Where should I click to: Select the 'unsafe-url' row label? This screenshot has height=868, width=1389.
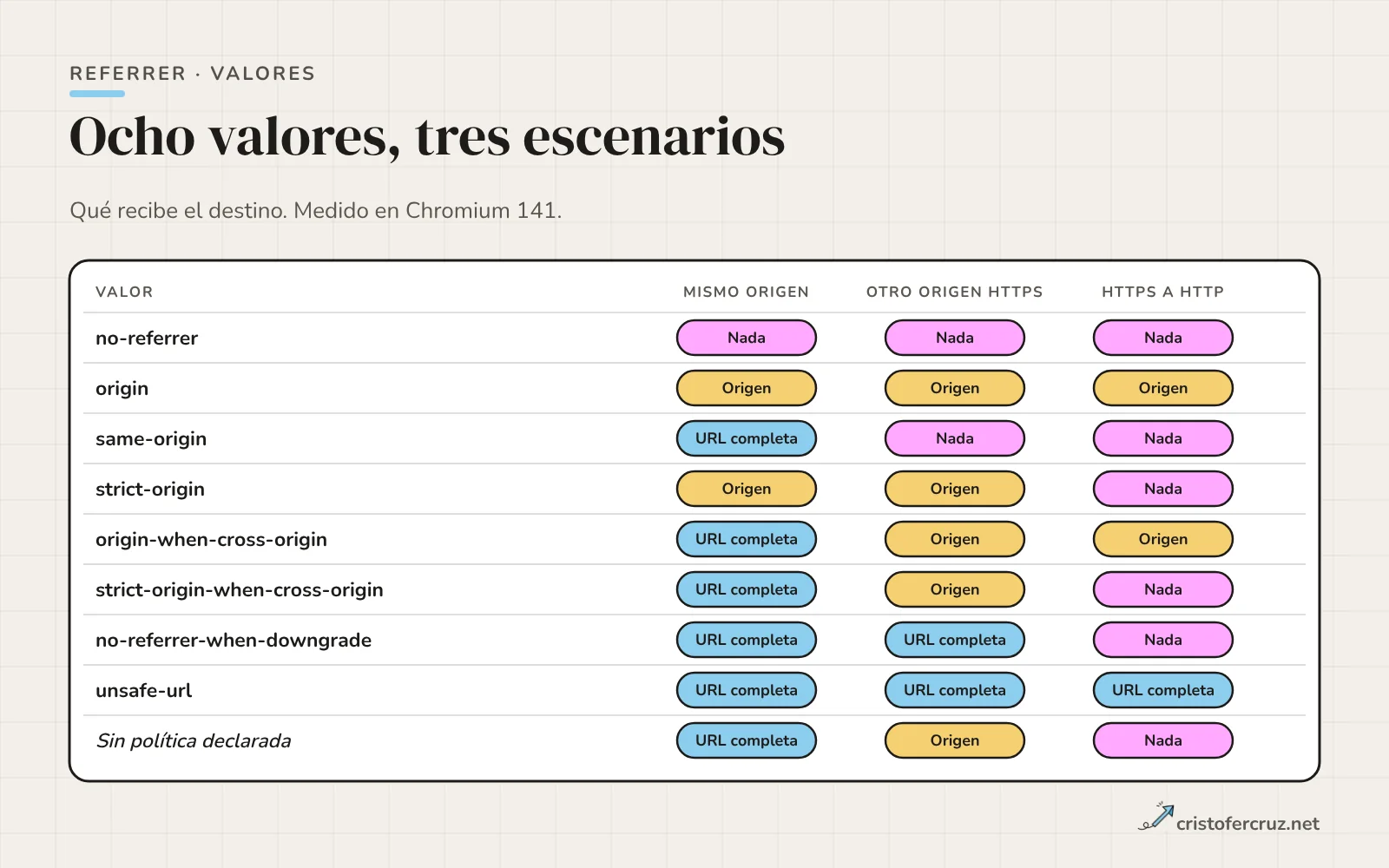click(143, 691)
